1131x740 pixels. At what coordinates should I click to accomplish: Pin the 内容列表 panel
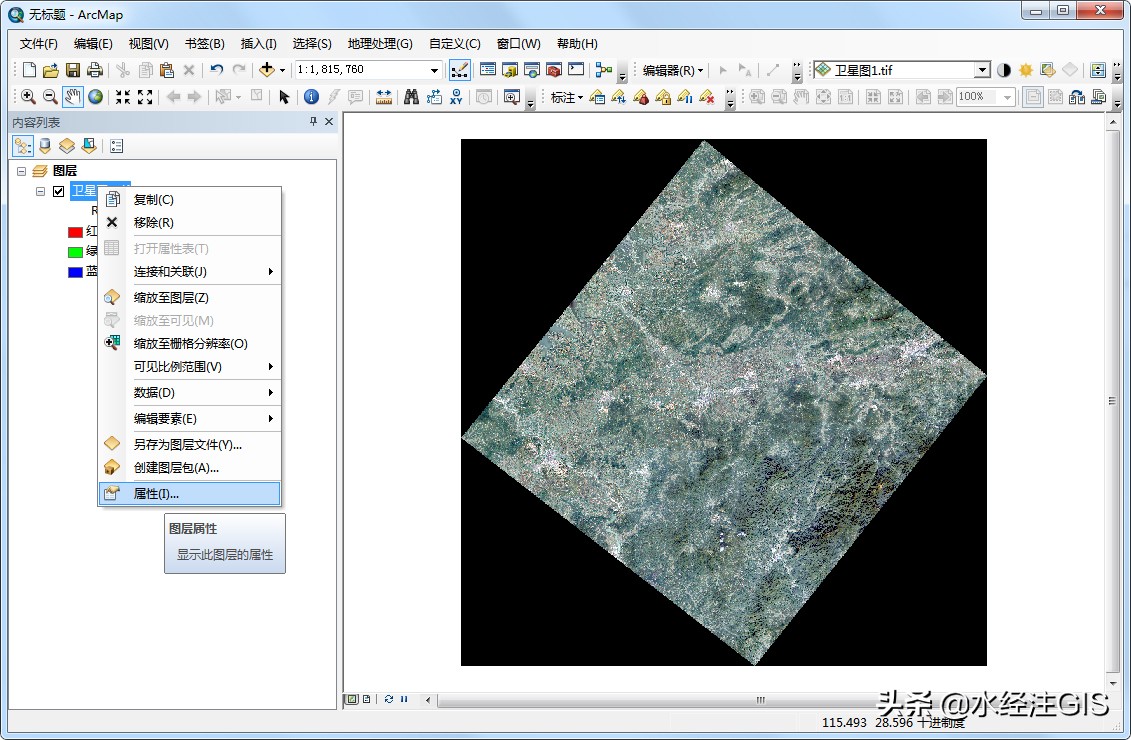click(x=313, y=121)
